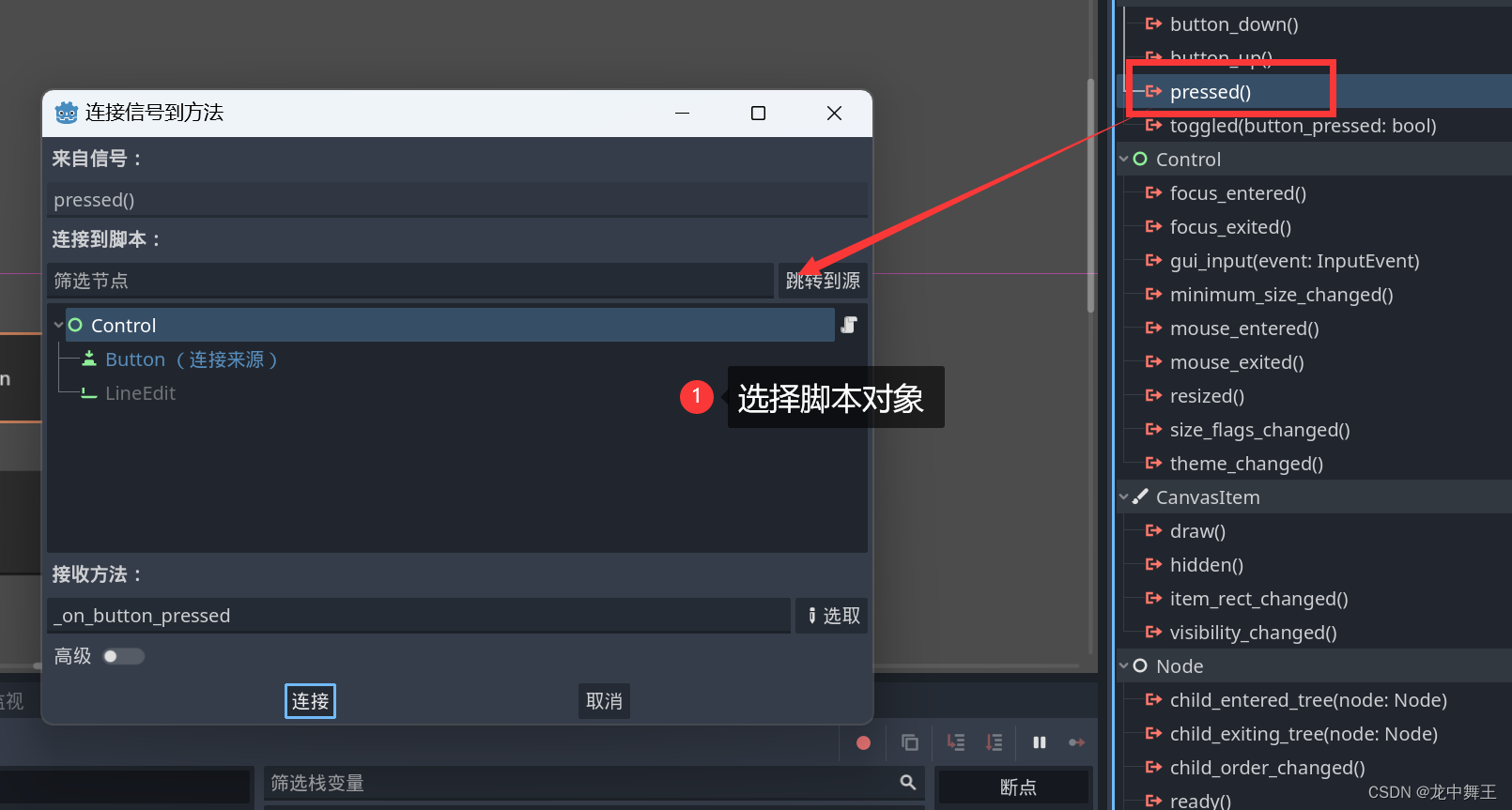Select the Button (连接来源) node
This screenshot has height=810, width=1512.
coord(192,359)
